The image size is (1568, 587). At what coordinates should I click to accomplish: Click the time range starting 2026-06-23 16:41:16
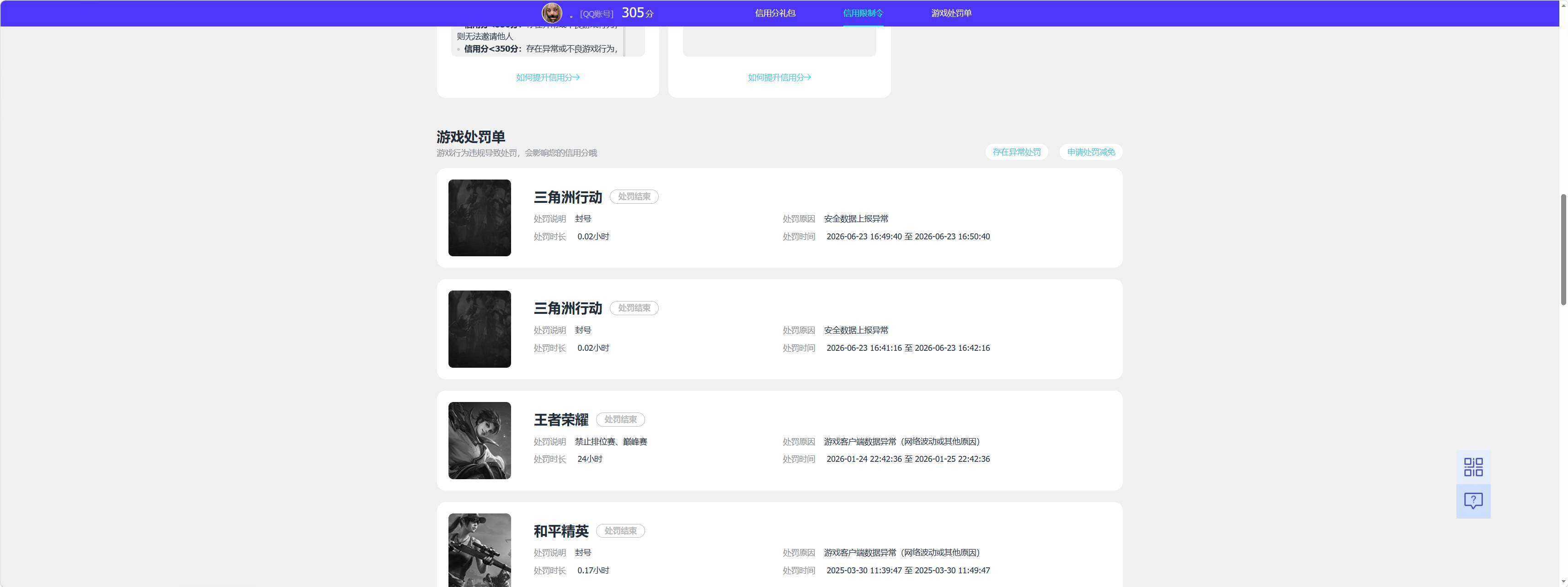908,348
